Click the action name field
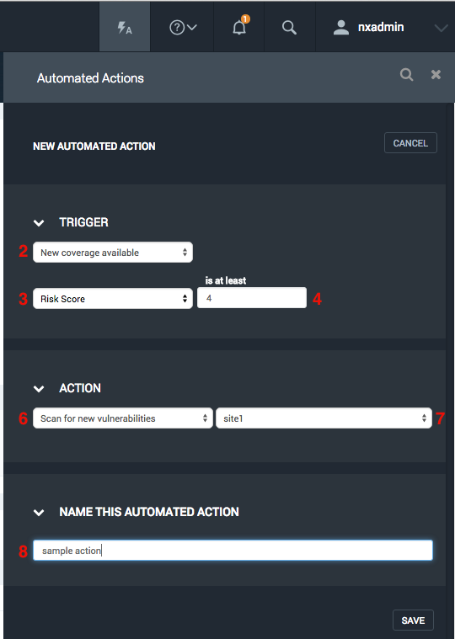This screenshot has width=455, height=639. (x=233, y=550)
